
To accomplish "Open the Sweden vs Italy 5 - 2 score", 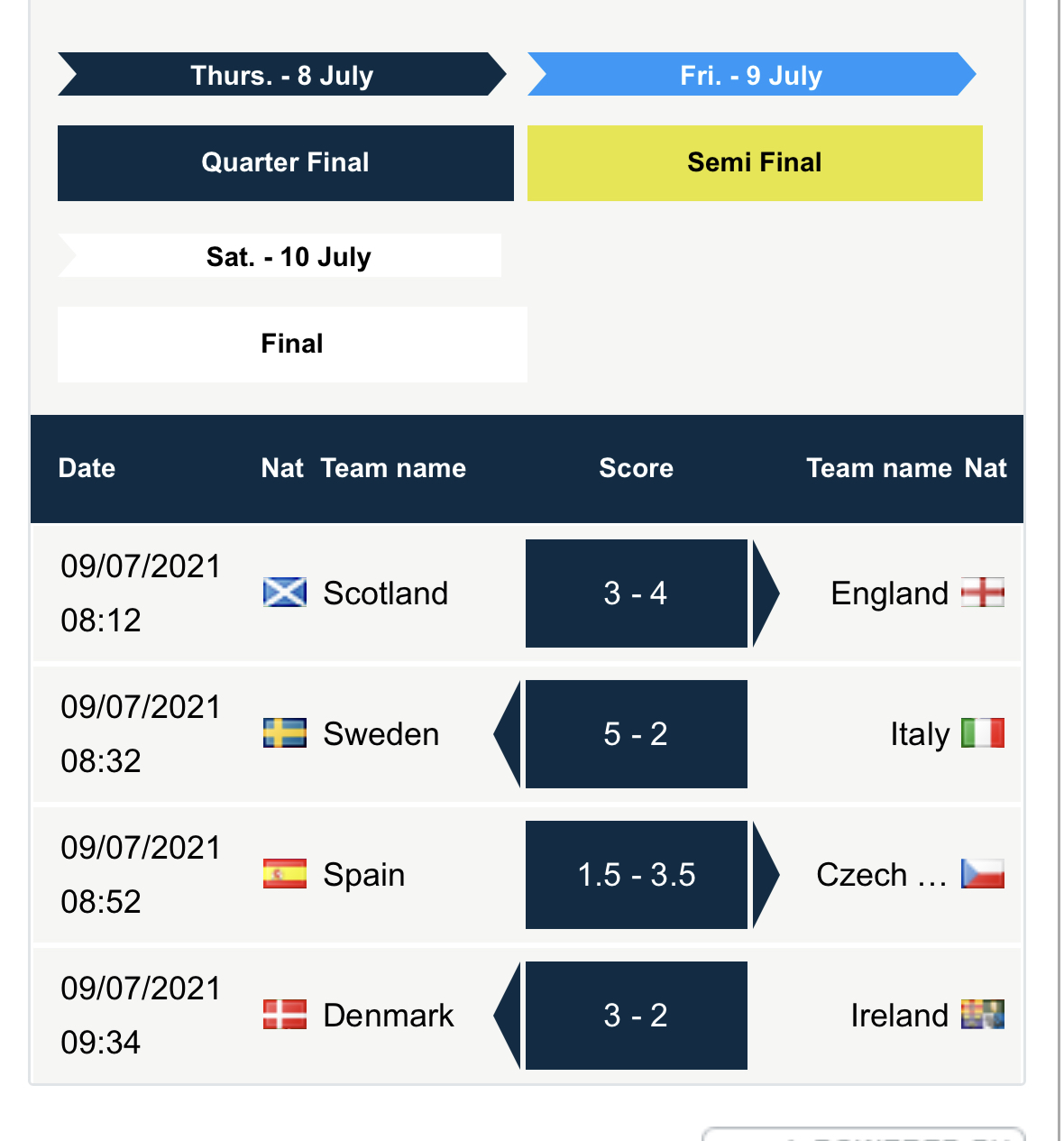I will point(637,734).
